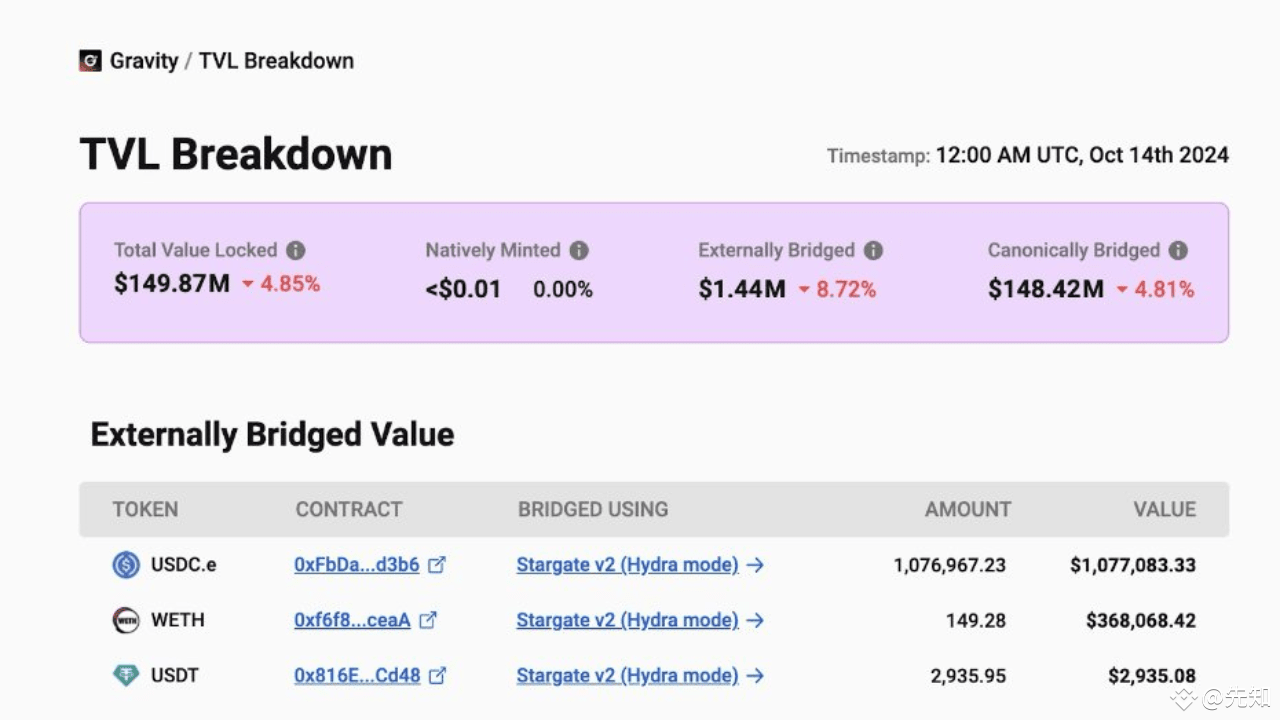The height and width of the screenshot is (720, 1280).
Task: Click the arrow after USDC.e Stargate link
Action: [757, 564]
